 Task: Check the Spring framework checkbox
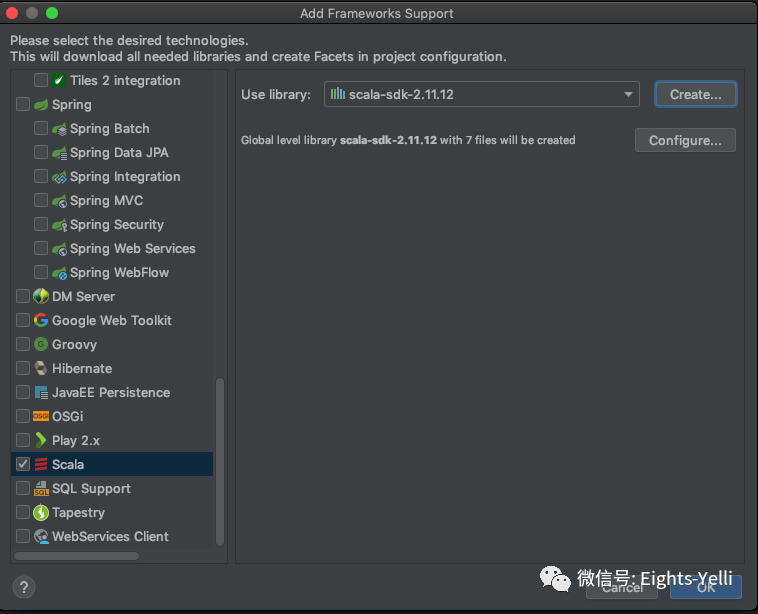[x=23, y=104]
